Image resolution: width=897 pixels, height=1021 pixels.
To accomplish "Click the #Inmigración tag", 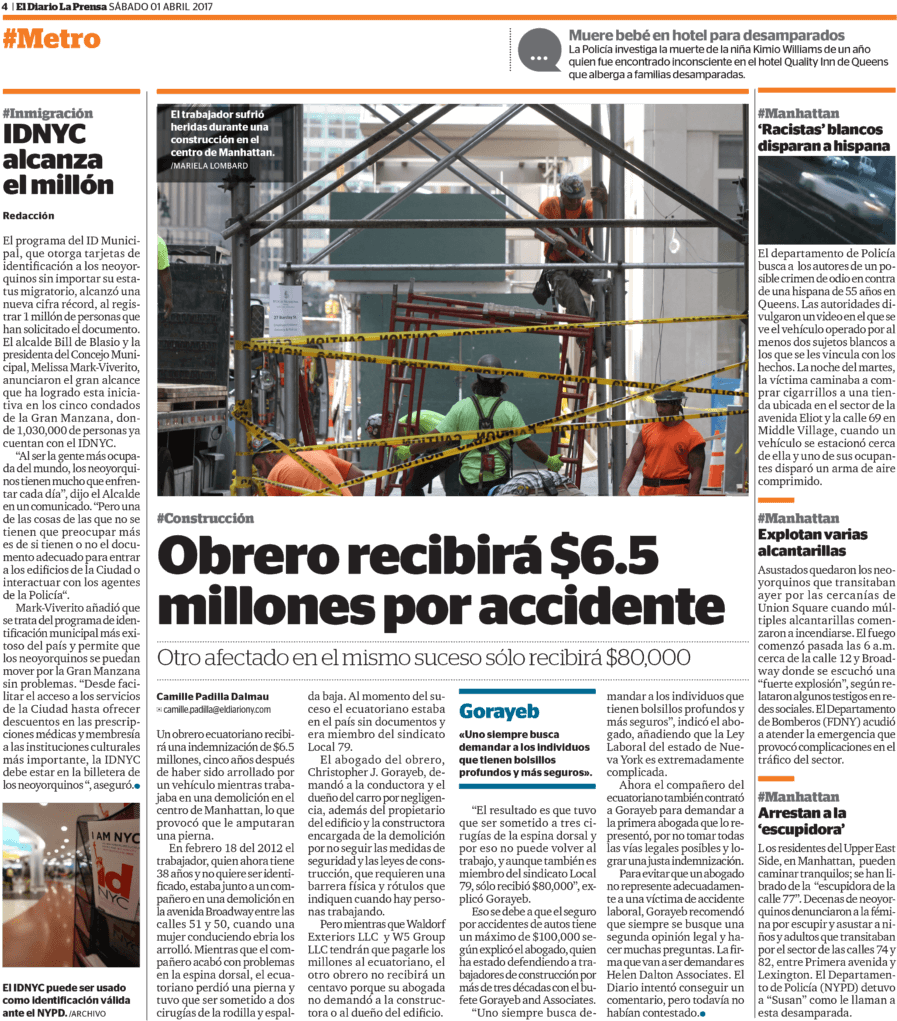I will (x=48, y=113).
